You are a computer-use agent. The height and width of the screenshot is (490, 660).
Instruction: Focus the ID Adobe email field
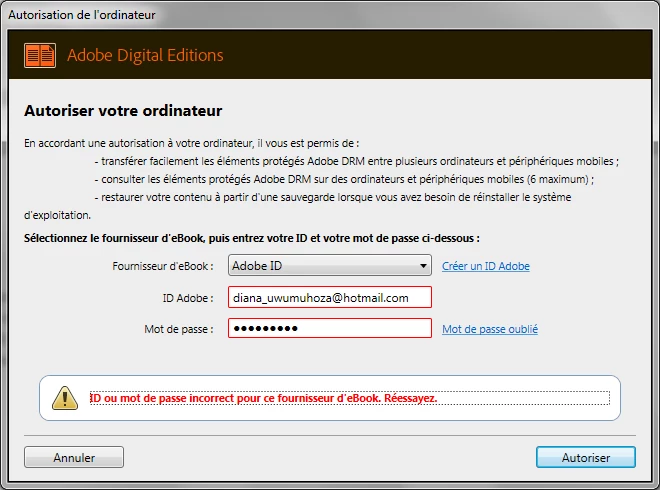[x=330, y=297]
